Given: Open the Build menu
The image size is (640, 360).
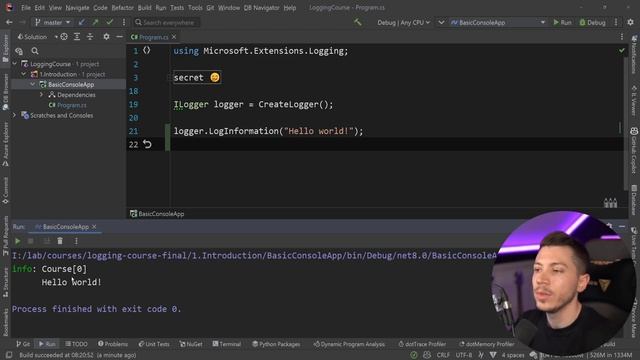Looking at the screenshot, I should 144,8.
